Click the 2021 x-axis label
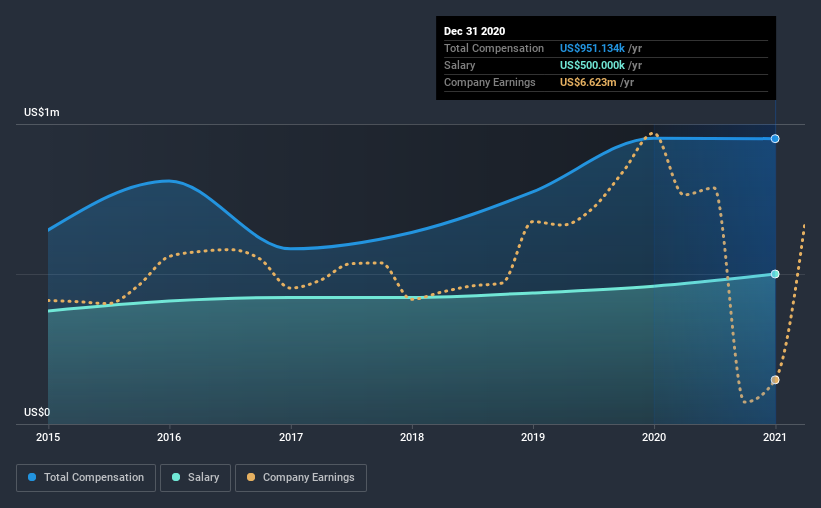 pos(775,437)
